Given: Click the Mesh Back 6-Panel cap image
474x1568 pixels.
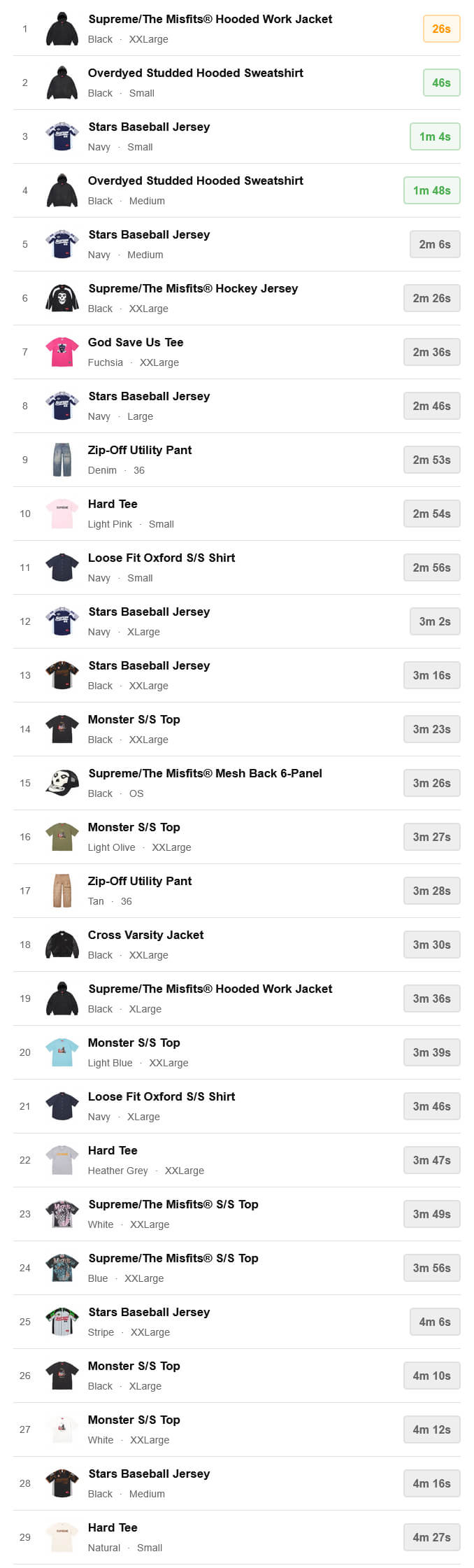Looking at the screenshot, I should click(x=62, y=784).
